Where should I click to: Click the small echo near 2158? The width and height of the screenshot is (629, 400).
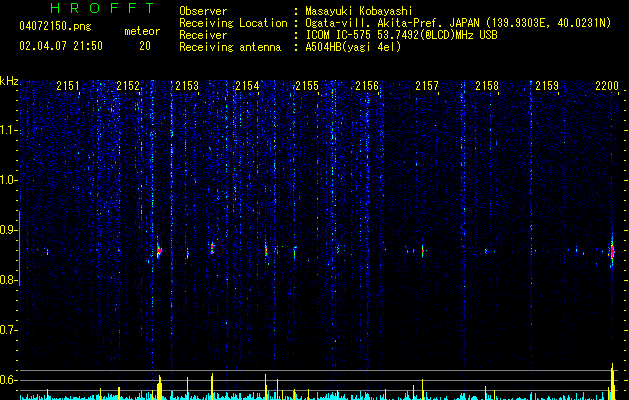pos(485,251)
